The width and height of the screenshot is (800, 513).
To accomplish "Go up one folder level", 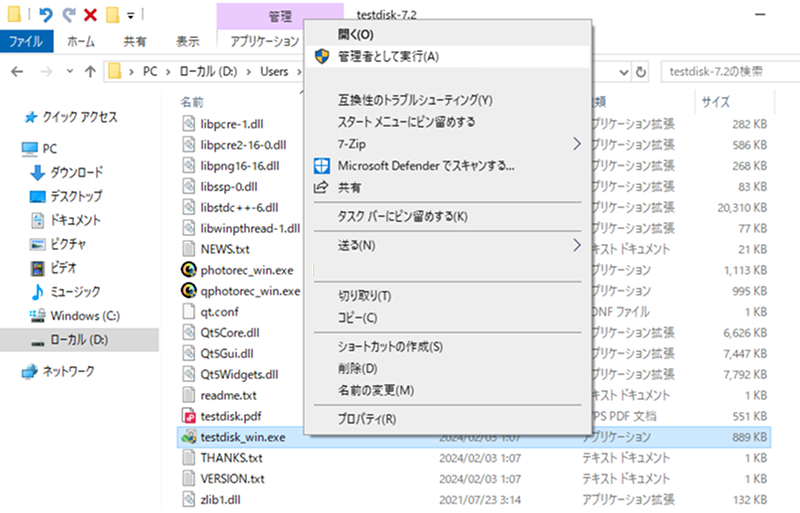I will [x=90, y=71].
